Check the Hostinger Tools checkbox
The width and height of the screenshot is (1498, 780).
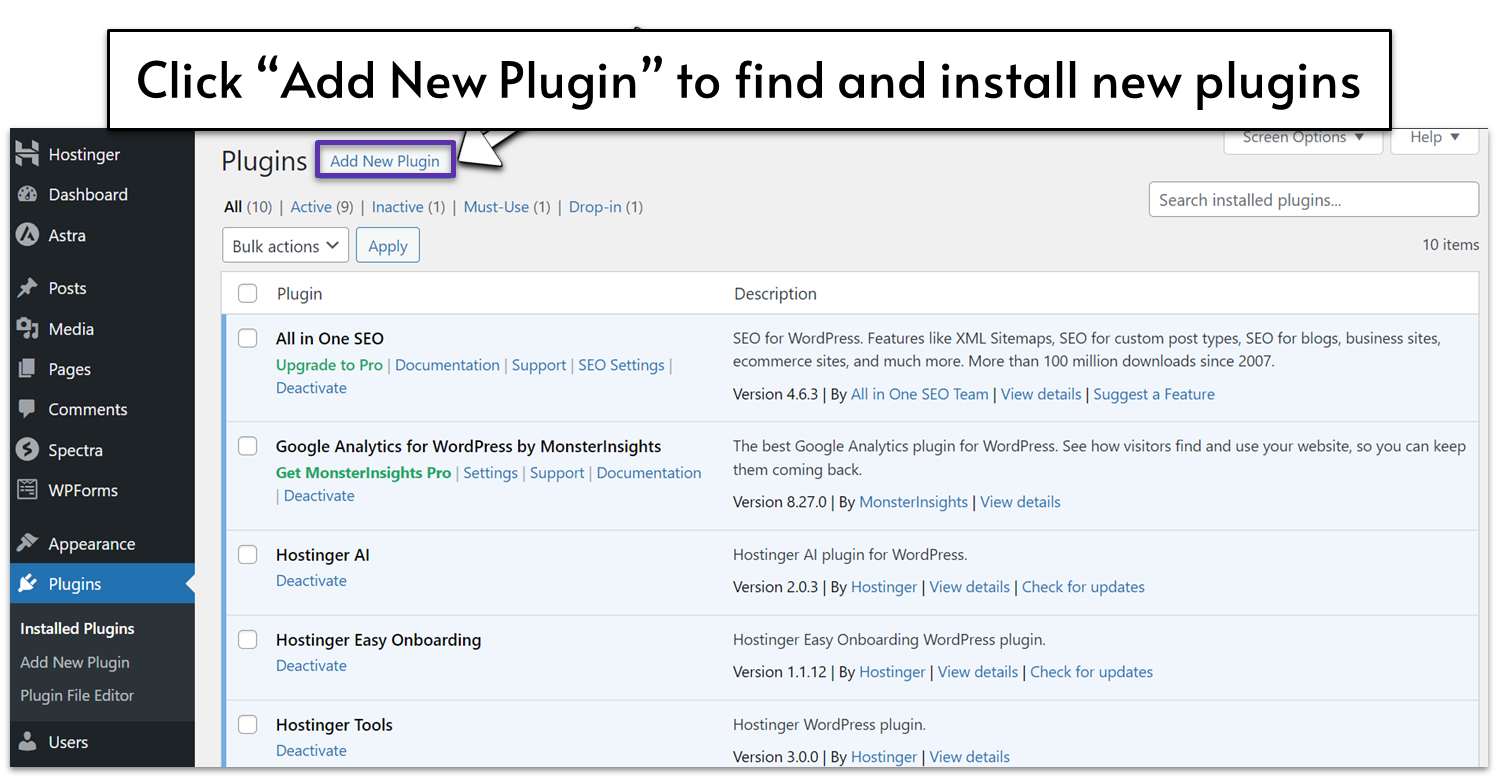pyautogui.click(x=247, y=724)
